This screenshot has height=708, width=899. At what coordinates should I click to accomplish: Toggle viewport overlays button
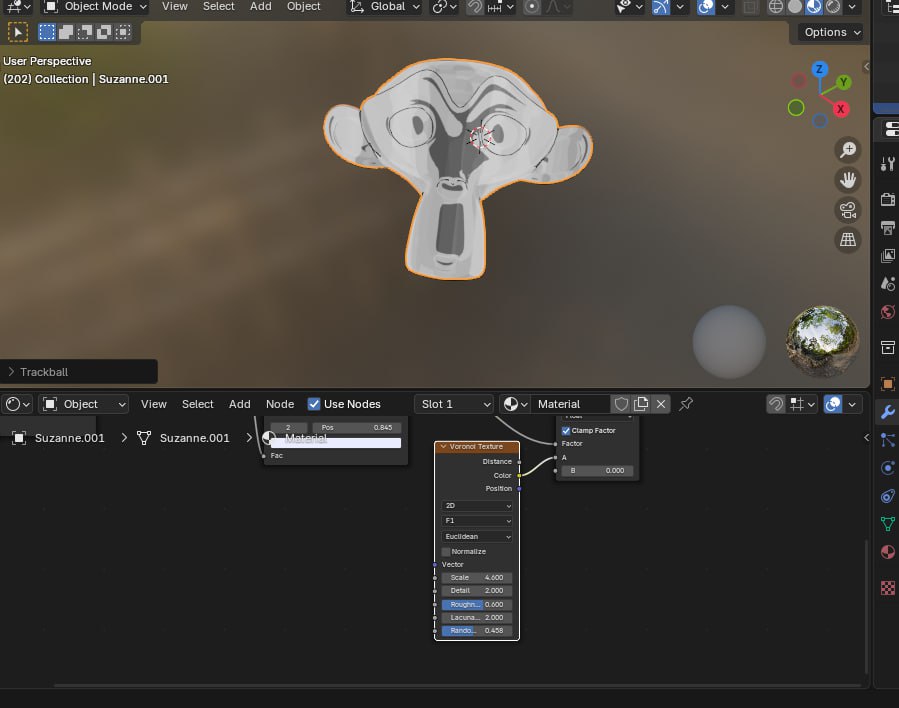pos(706,7)
